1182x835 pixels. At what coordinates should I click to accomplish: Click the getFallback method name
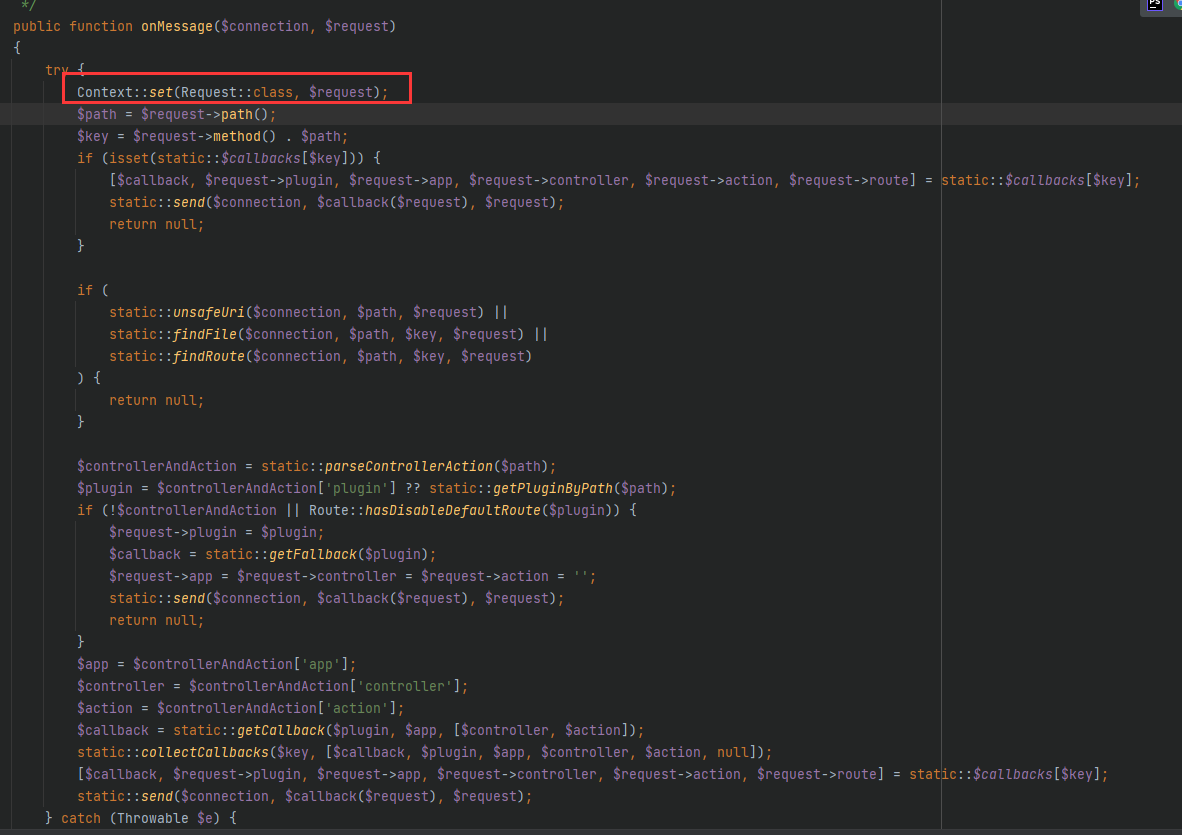[x=313, y=554]
